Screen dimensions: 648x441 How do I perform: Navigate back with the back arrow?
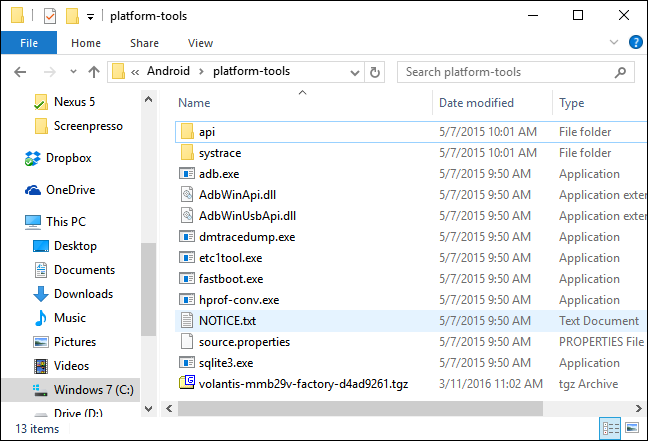(x=19, y=72)
